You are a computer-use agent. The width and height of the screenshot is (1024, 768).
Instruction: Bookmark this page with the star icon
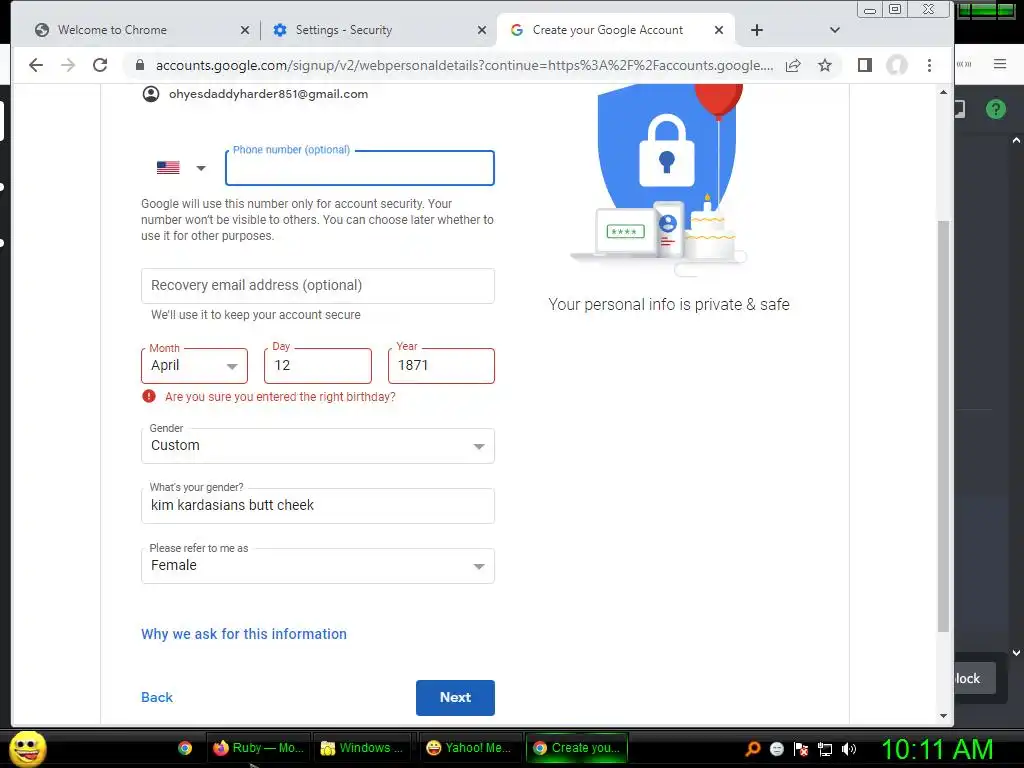click(825, 65)
